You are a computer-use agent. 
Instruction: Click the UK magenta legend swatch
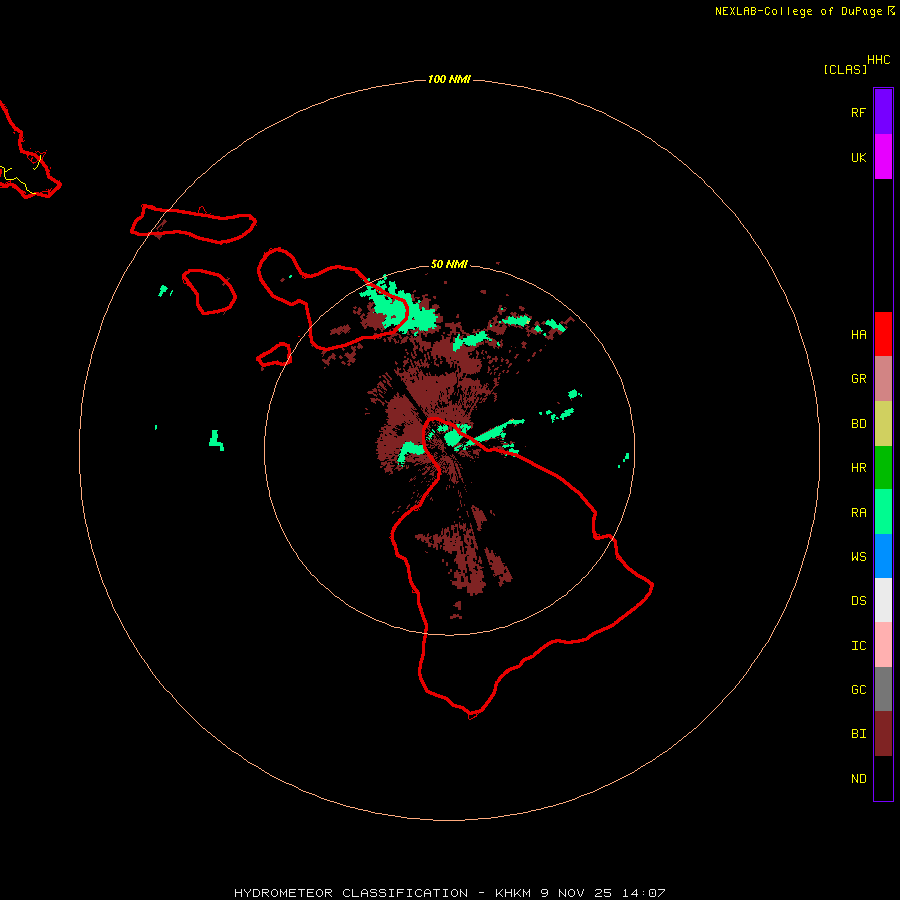click(x=883, y=157)
